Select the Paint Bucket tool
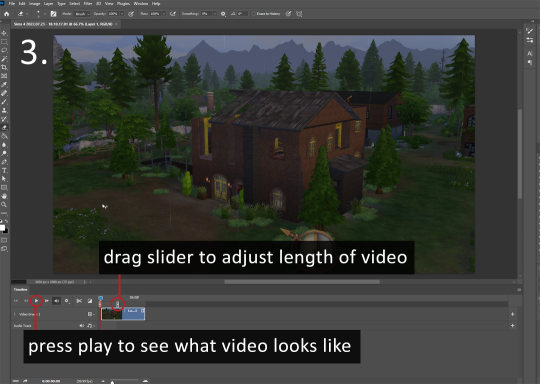The image size is (540, 384). [x=4, y=136]
